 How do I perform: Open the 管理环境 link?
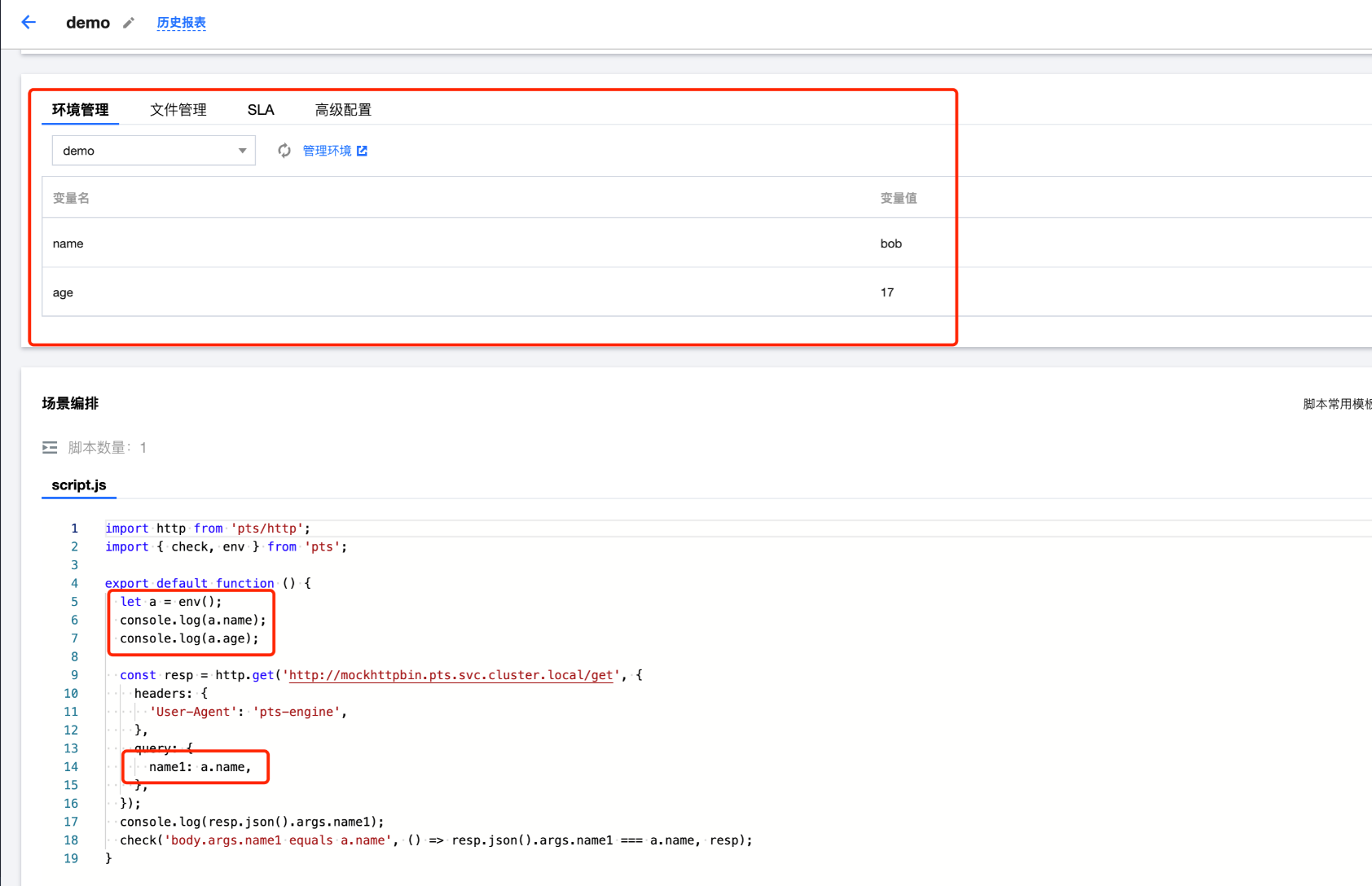[327, 151]
